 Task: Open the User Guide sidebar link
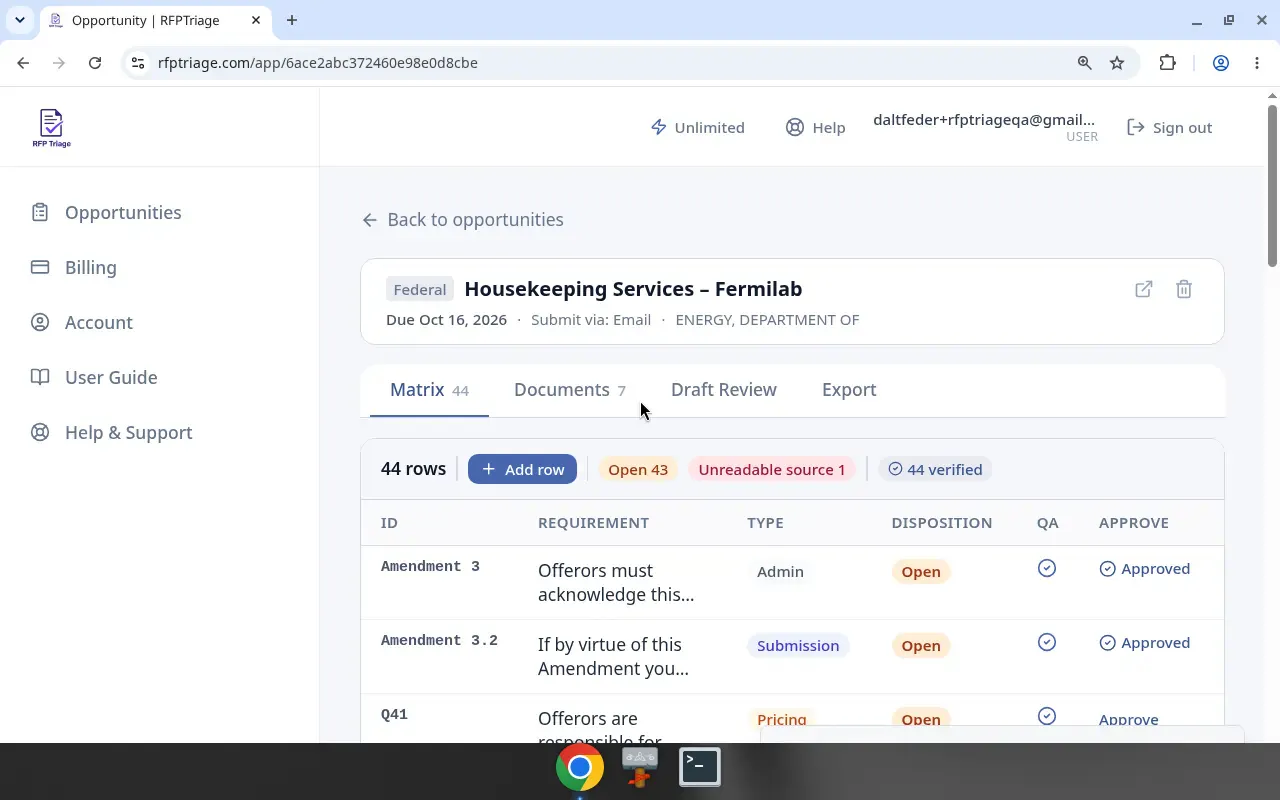(x=94, y=377)
